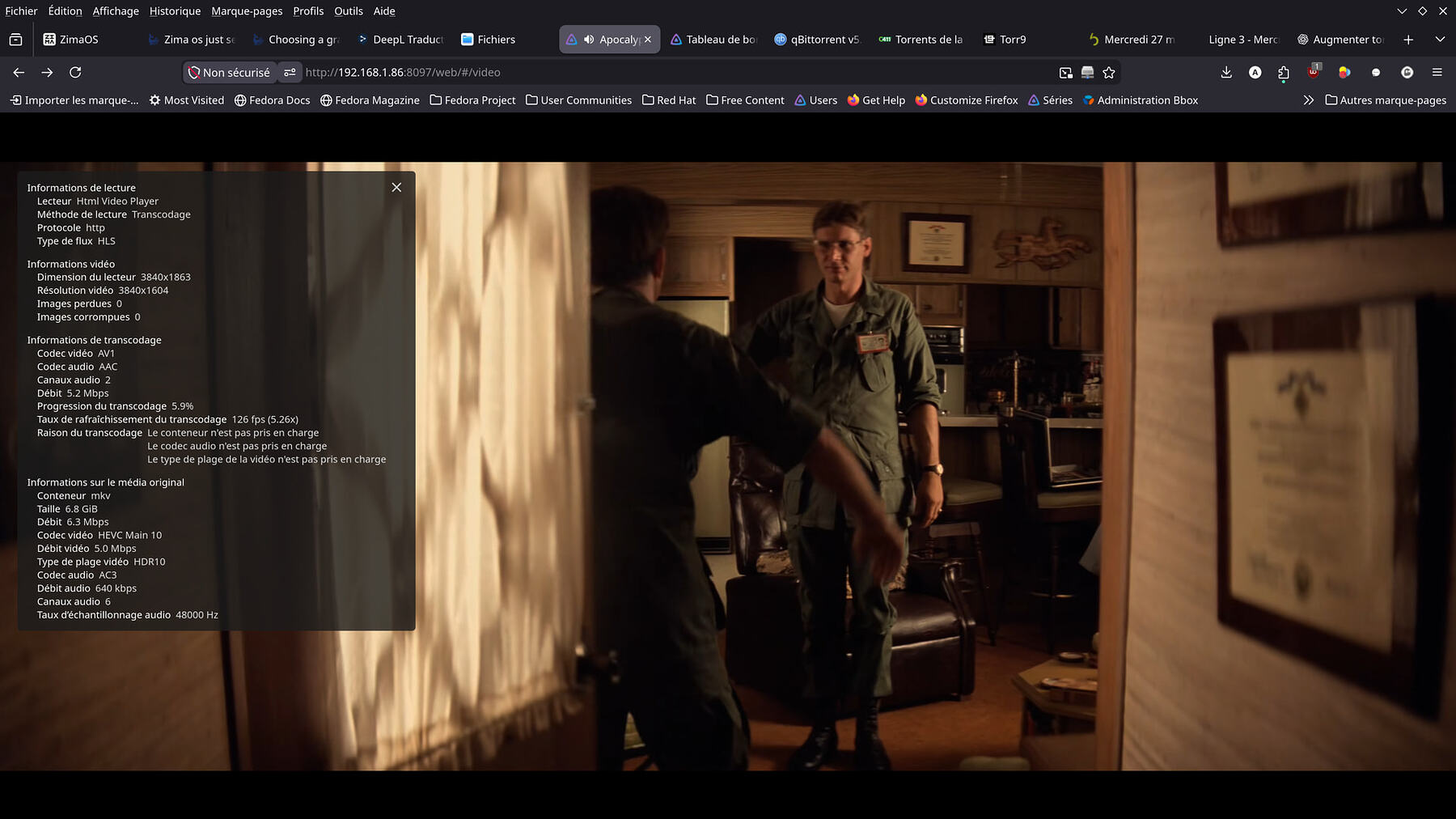Switch to the Augmenter tab
Image resolution: width=1456 pixels, height=819 pixels.
coord(1340,40)
